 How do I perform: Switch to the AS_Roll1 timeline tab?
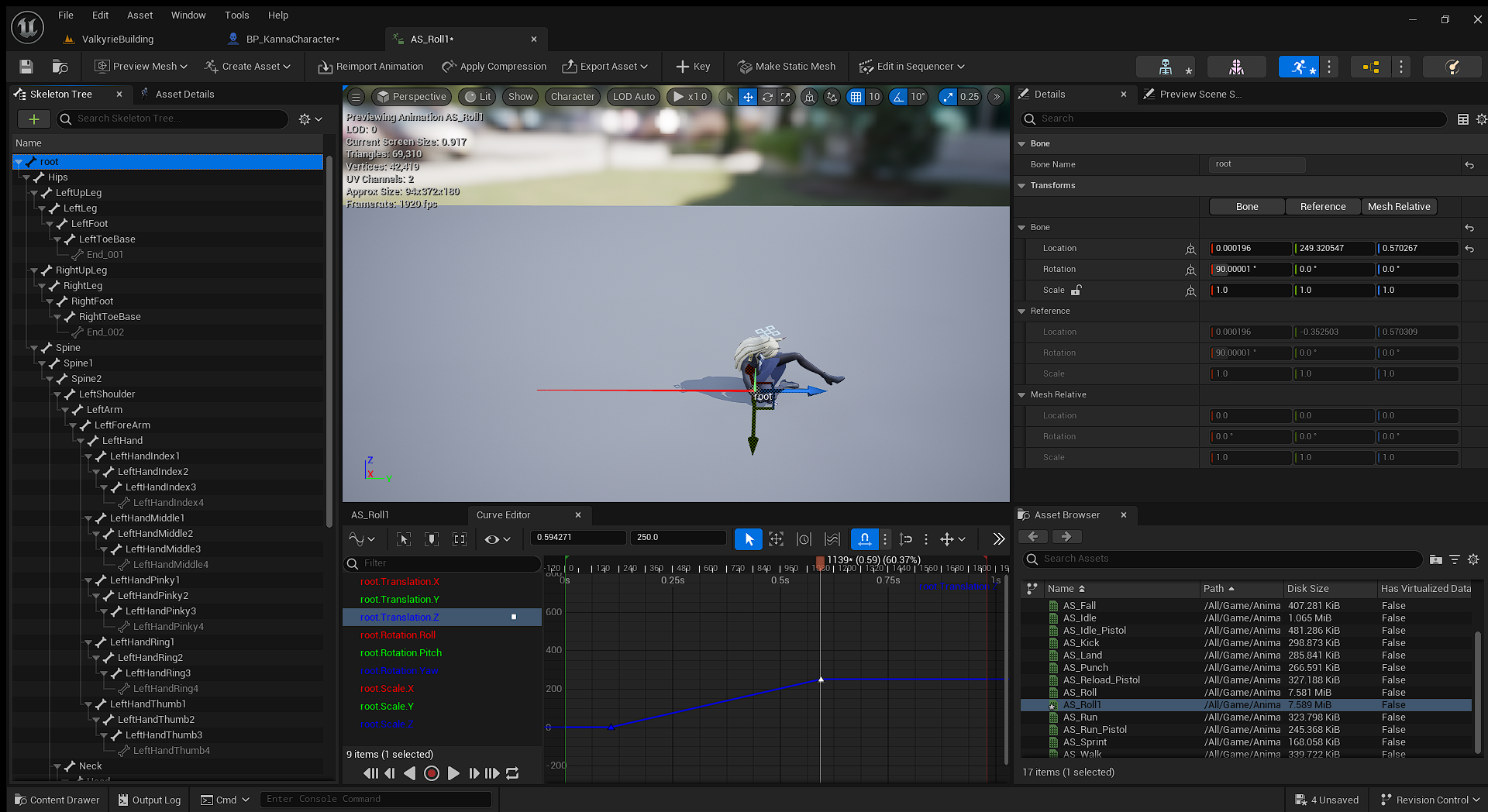click(370, 515)
